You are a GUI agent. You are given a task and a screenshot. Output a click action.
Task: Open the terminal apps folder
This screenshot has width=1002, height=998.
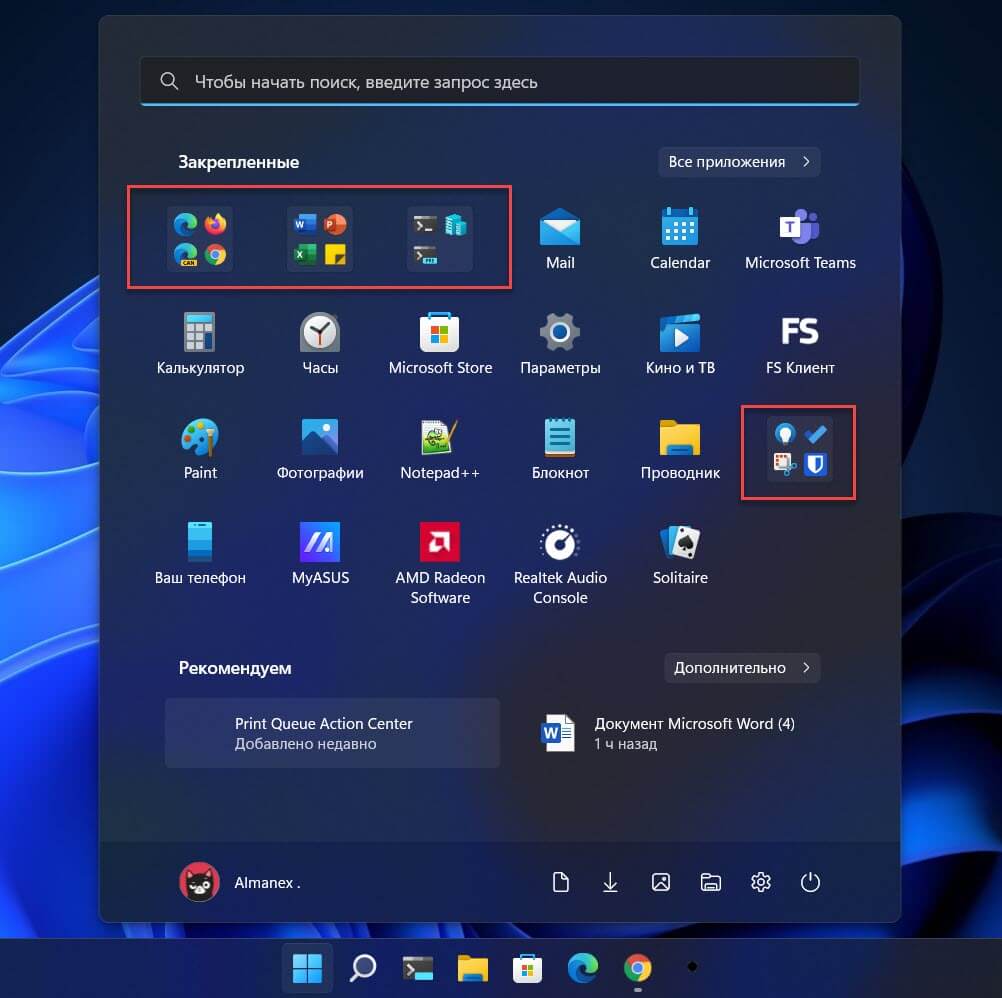(x=440, y=238)
